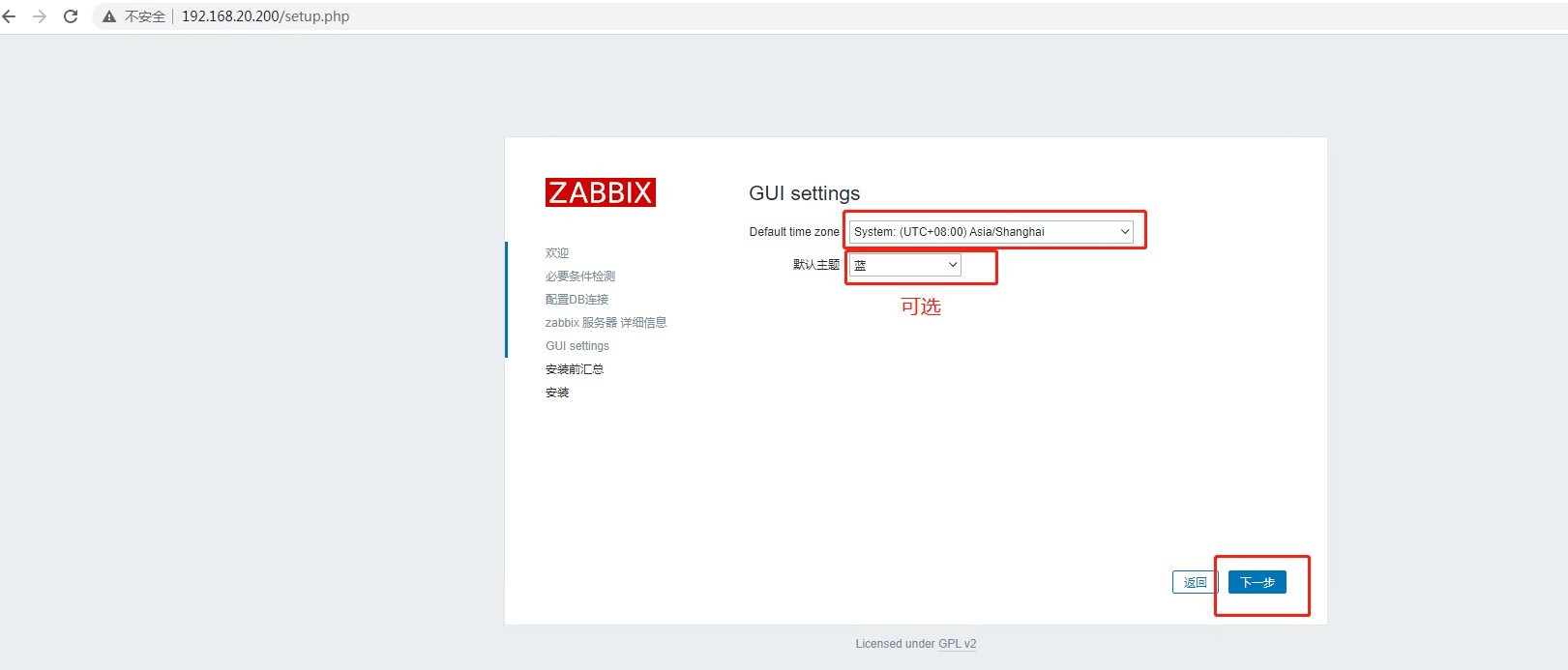Open the GPL v2 license link
Screen dimensions: 1568x670
[958, 644]
